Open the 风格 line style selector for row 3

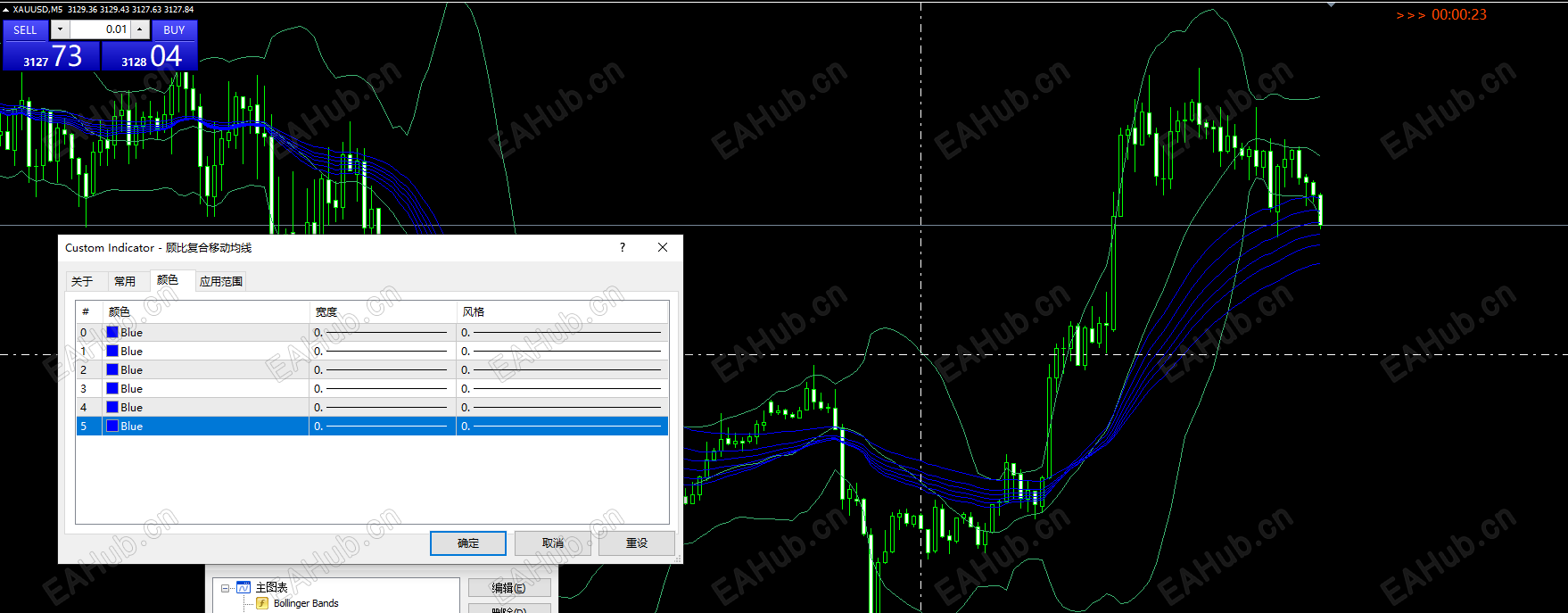(562, 388)
